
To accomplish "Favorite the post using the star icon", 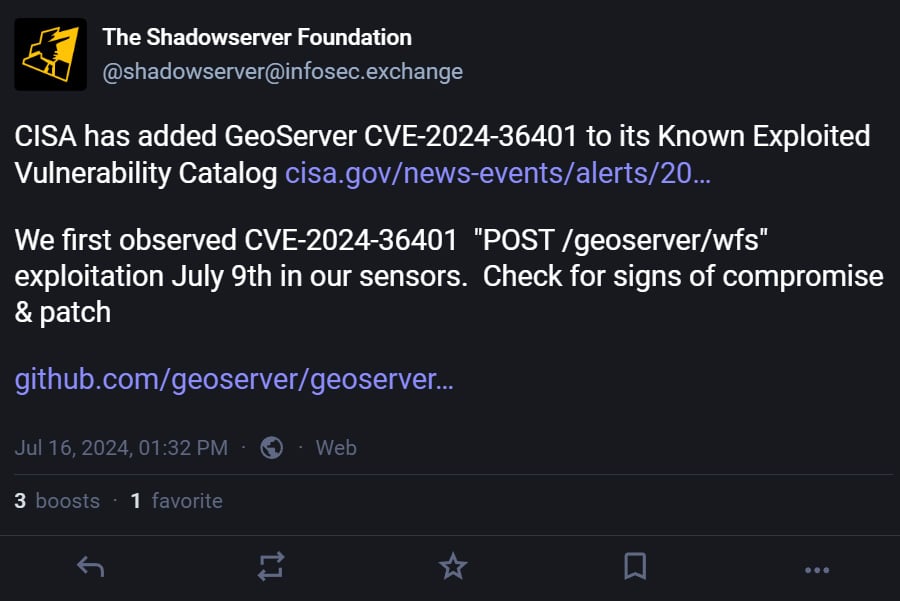I will tap(453, 567).
